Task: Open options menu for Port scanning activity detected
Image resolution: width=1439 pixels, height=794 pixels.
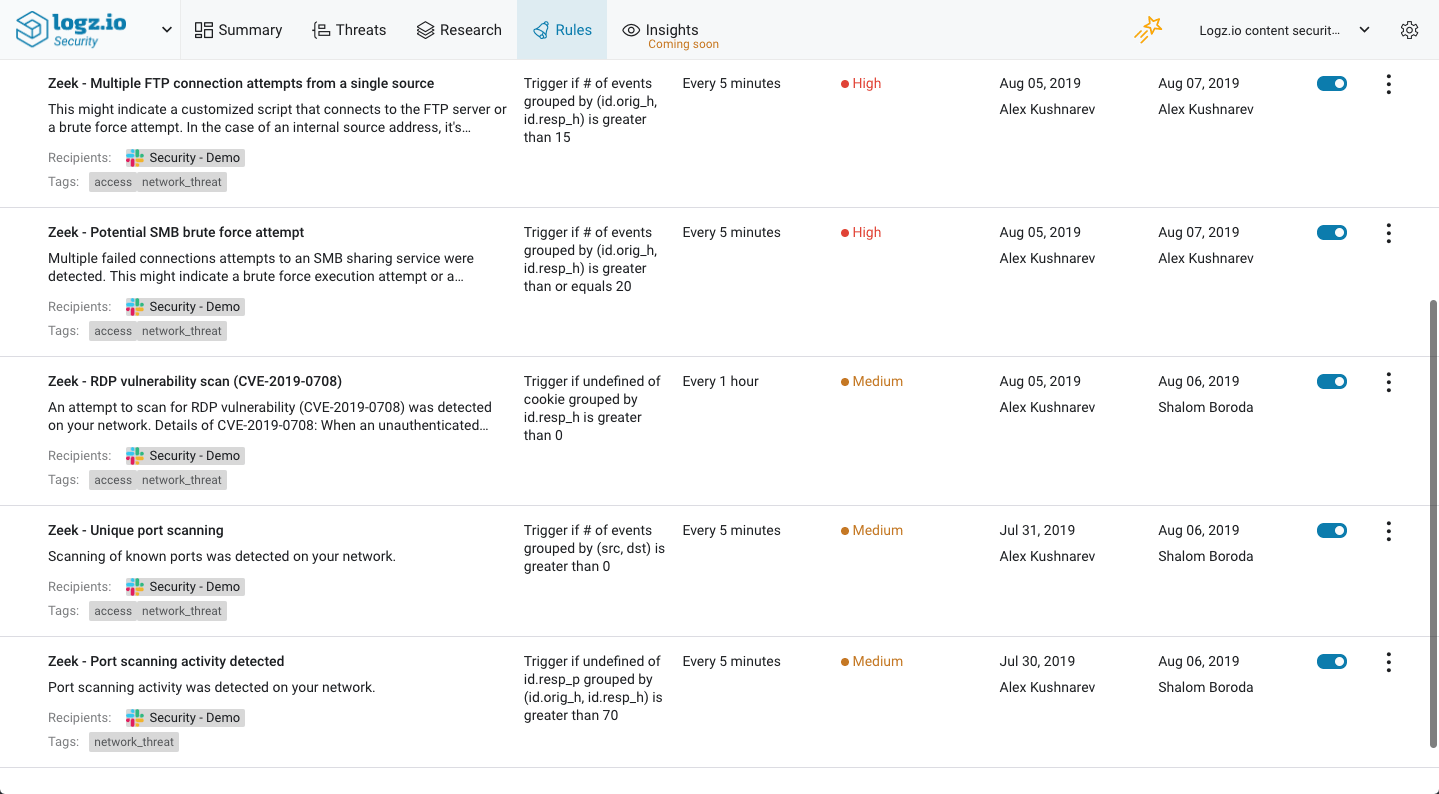Action: [x=1388, y=662]
